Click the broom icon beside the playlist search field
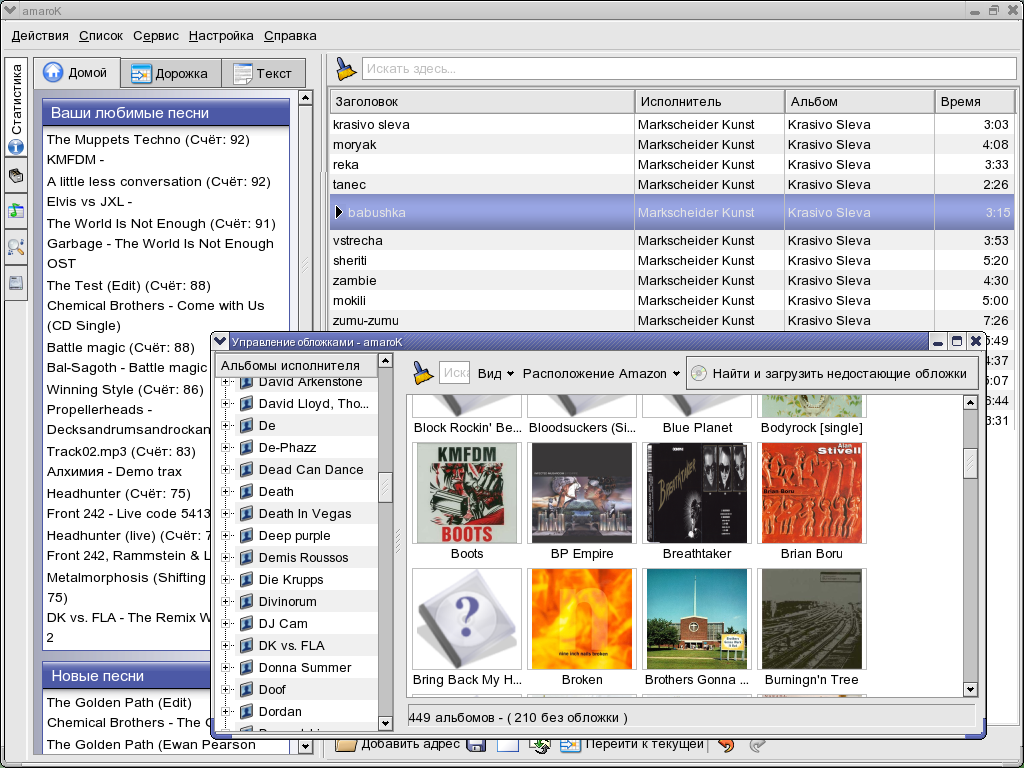 click(x=345, y=69)
